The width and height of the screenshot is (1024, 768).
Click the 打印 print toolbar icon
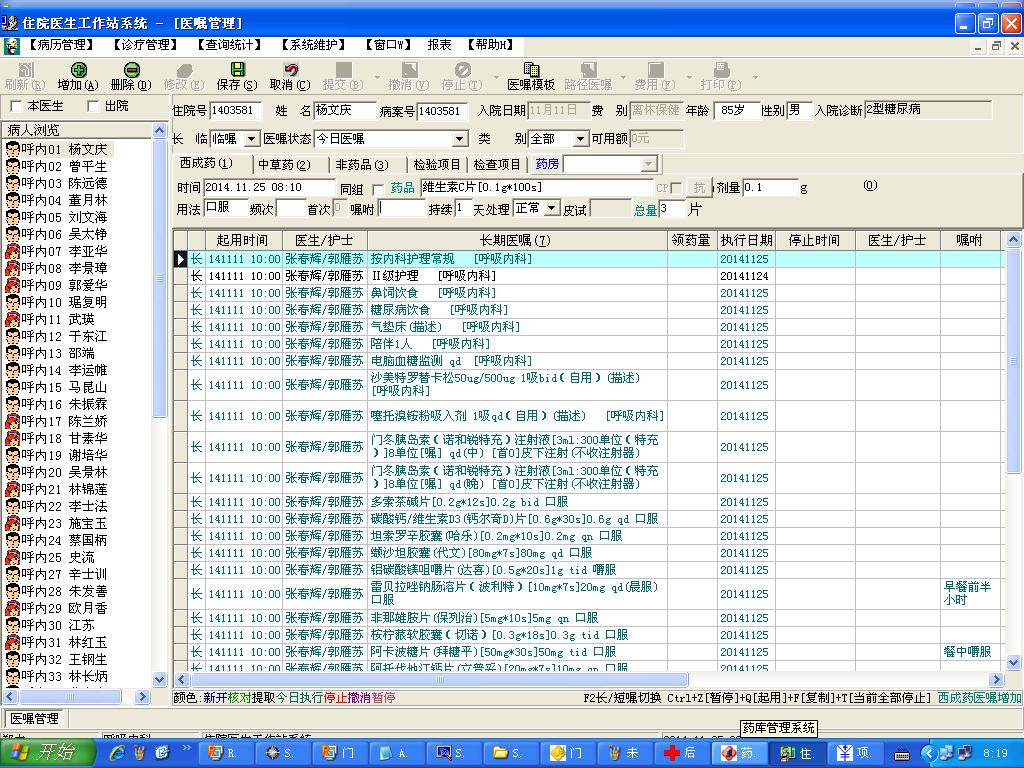721,70
